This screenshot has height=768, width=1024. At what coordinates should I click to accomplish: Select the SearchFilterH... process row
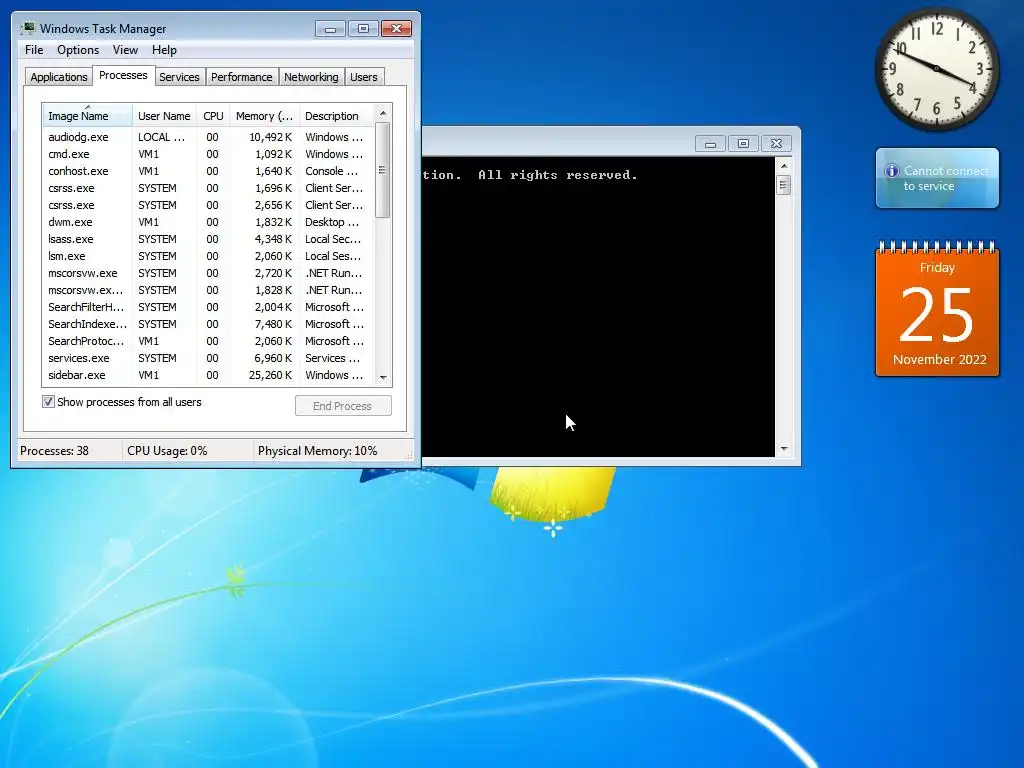208,307
